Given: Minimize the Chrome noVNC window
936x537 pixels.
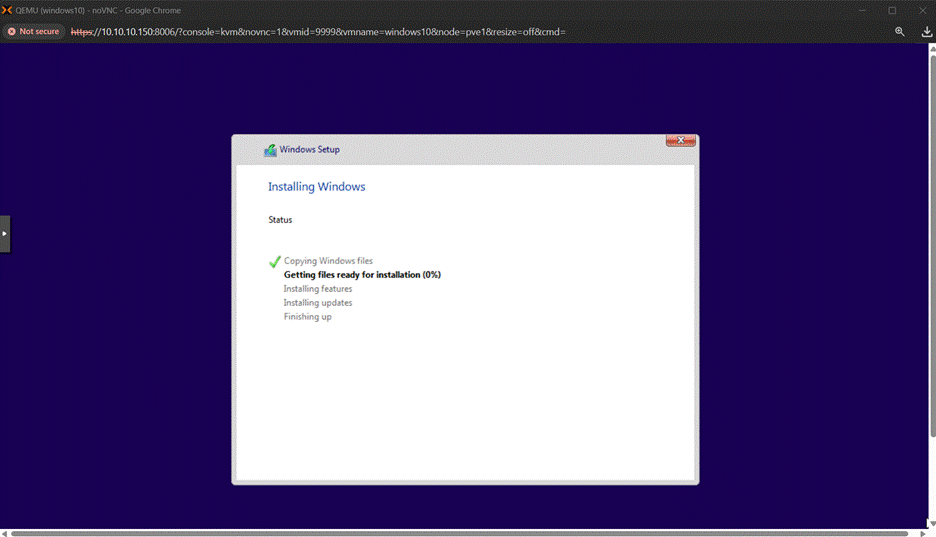Looking at the screenshot, I should point(861,10).
